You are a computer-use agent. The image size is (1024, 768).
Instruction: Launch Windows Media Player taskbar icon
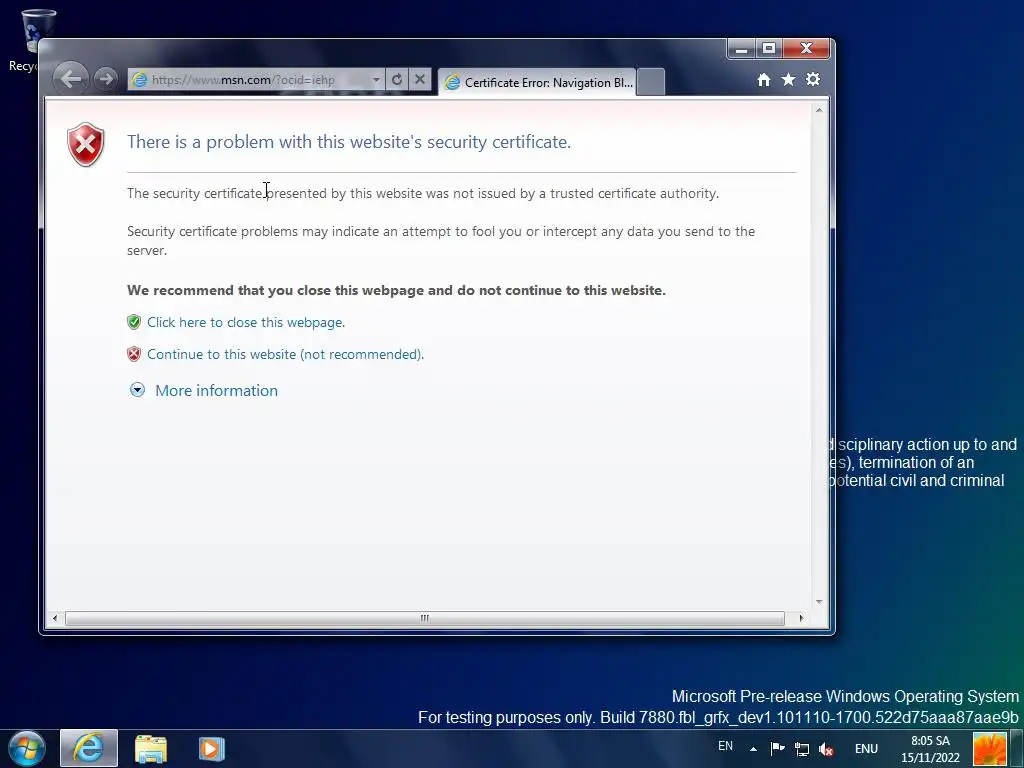(212, 748)
